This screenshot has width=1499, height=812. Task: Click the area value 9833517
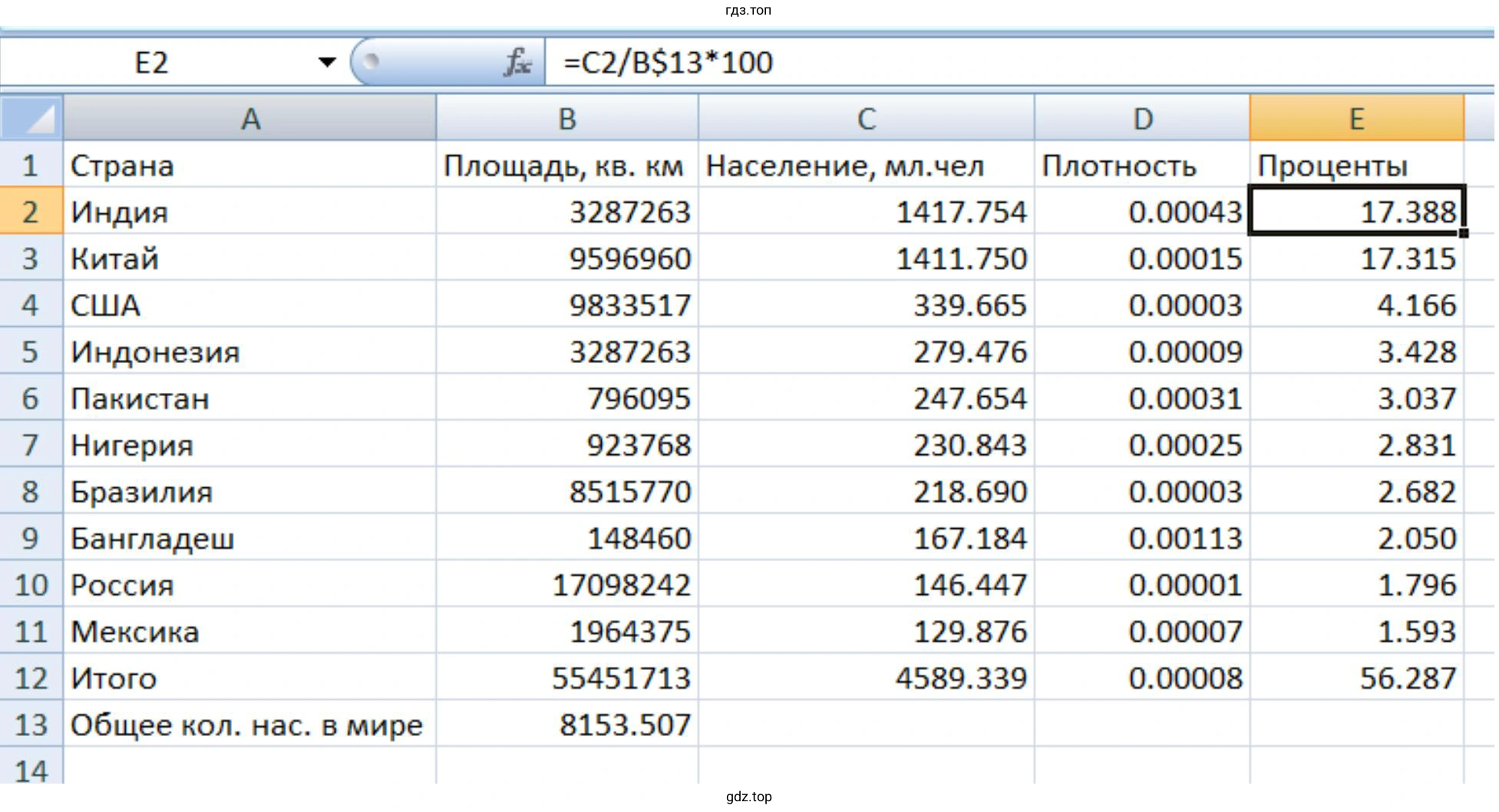click(x=567, y=305)
